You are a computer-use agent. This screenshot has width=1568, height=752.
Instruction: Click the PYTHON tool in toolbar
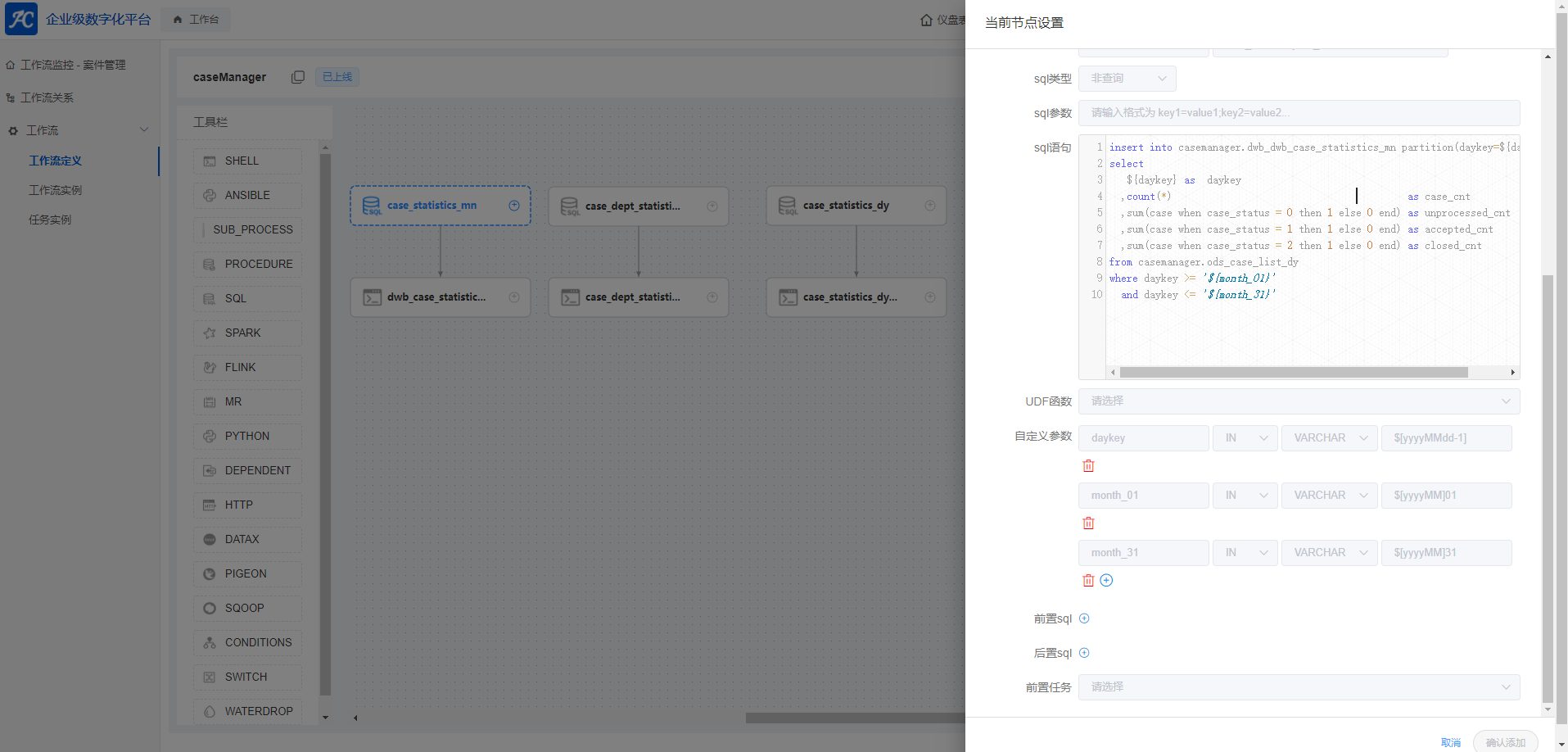coord(247,437)
